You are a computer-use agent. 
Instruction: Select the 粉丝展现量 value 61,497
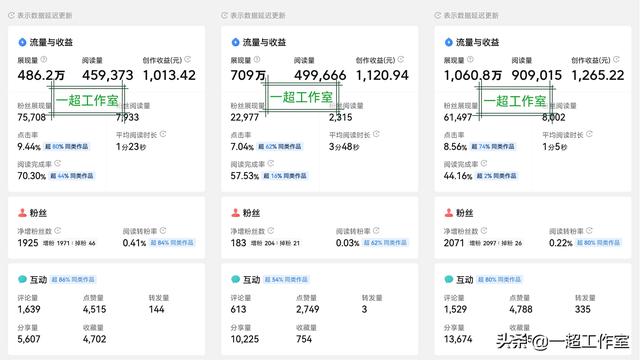point(458,118)
